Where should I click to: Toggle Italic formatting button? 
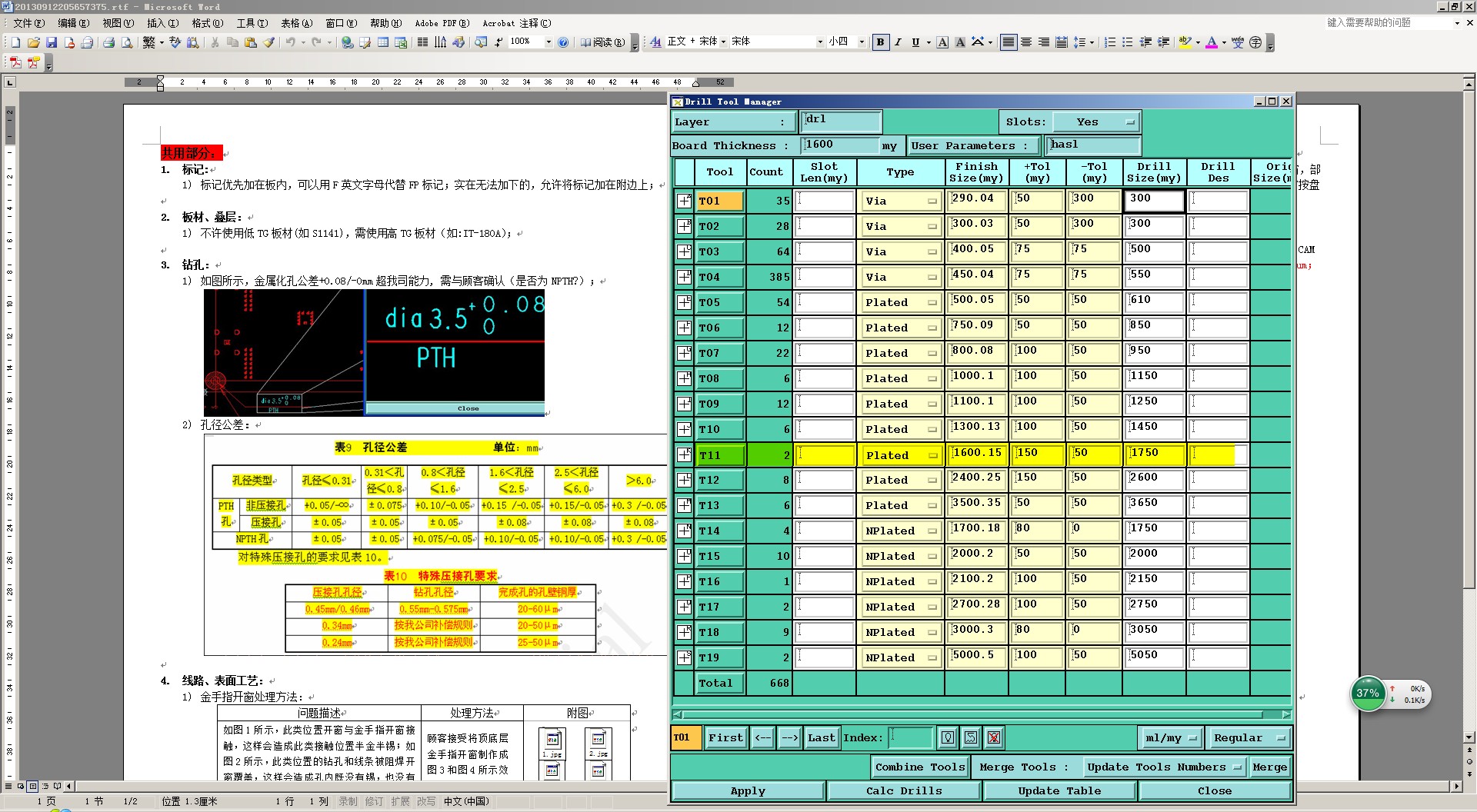click(898, 42)
